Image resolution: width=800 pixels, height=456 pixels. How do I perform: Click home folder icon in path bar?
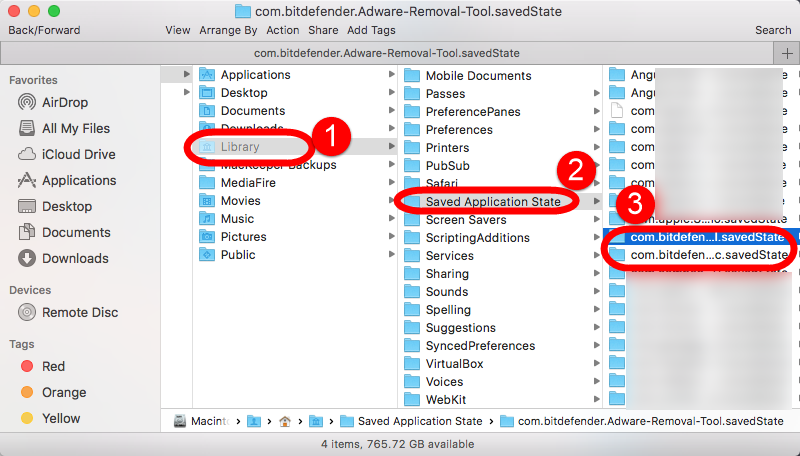[x=285, y=421]
